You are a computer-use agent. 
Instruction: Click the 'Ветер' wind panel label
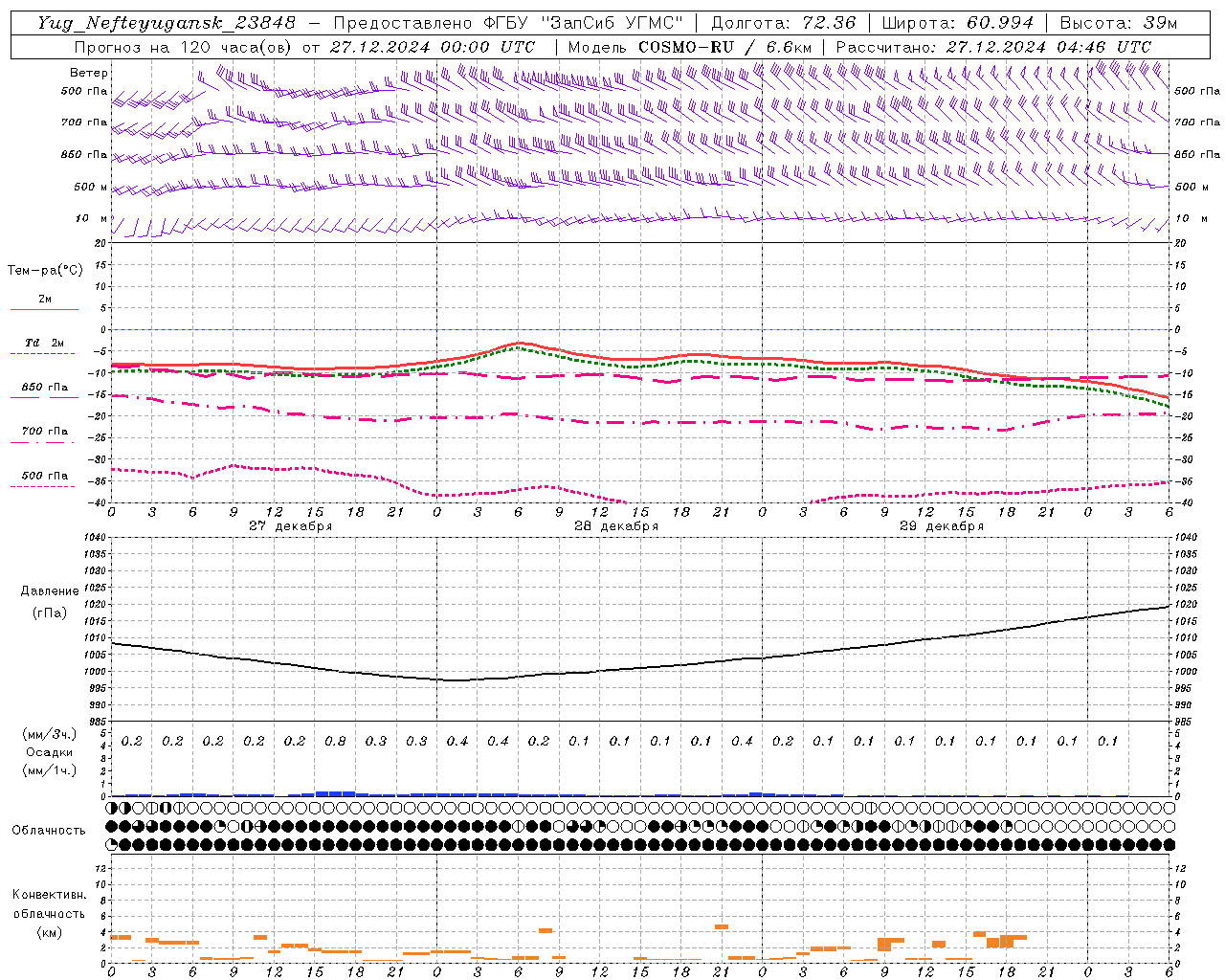click(89, 73)
